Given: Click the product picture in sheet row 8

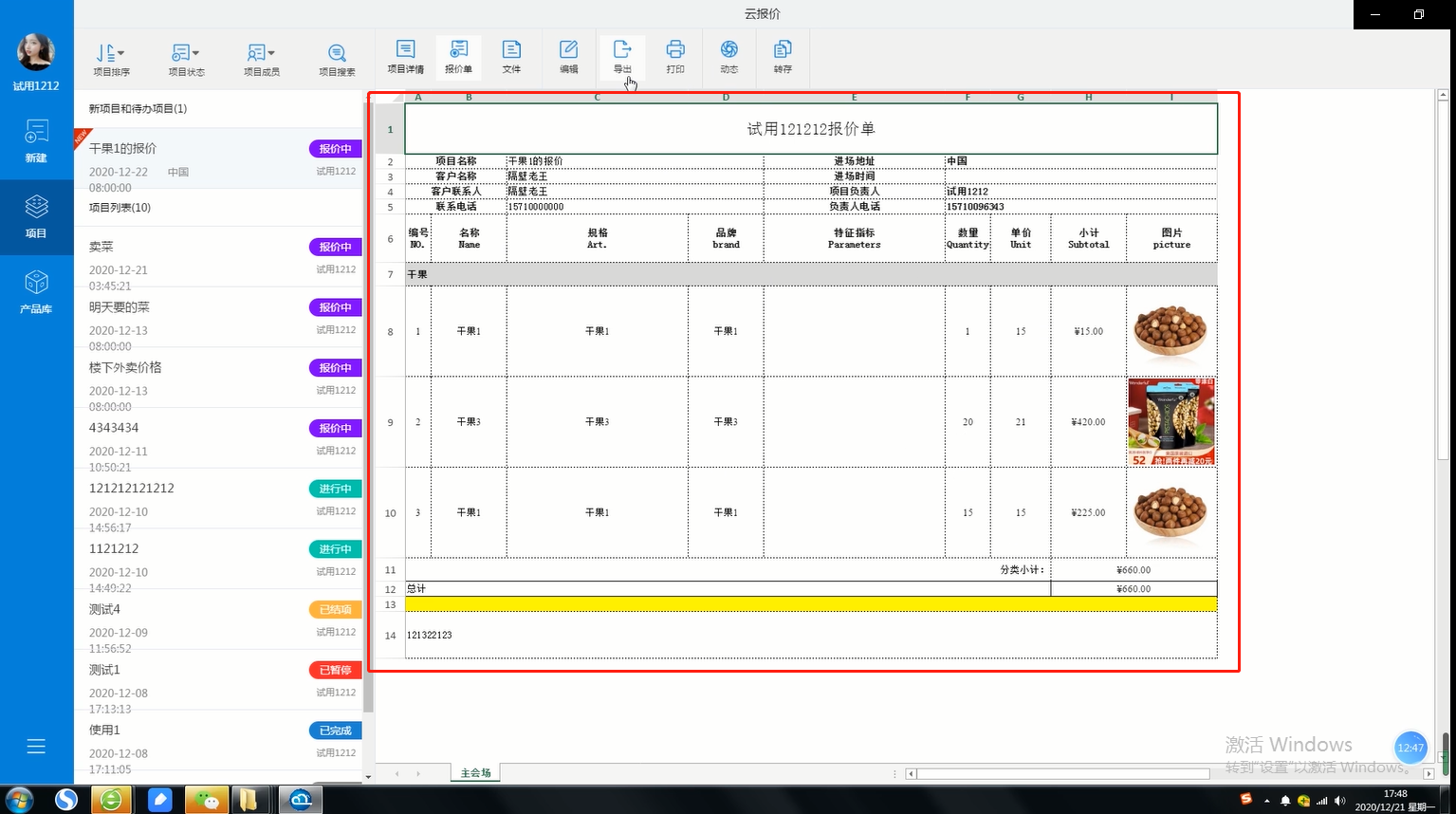Looking at the screenshot, I should pos(1171,332).
